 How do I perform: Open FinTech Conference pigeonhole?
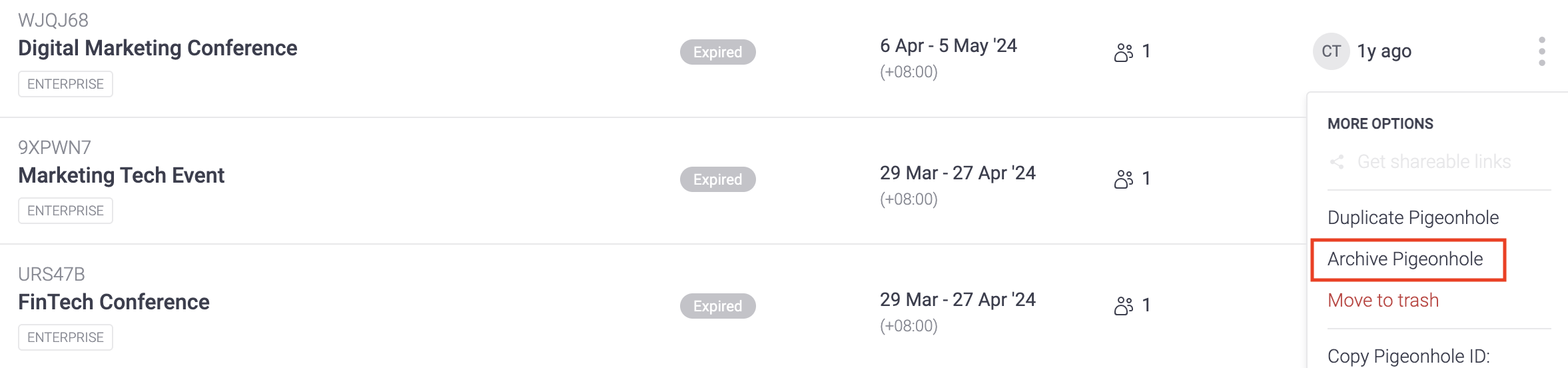click(114, 302)
